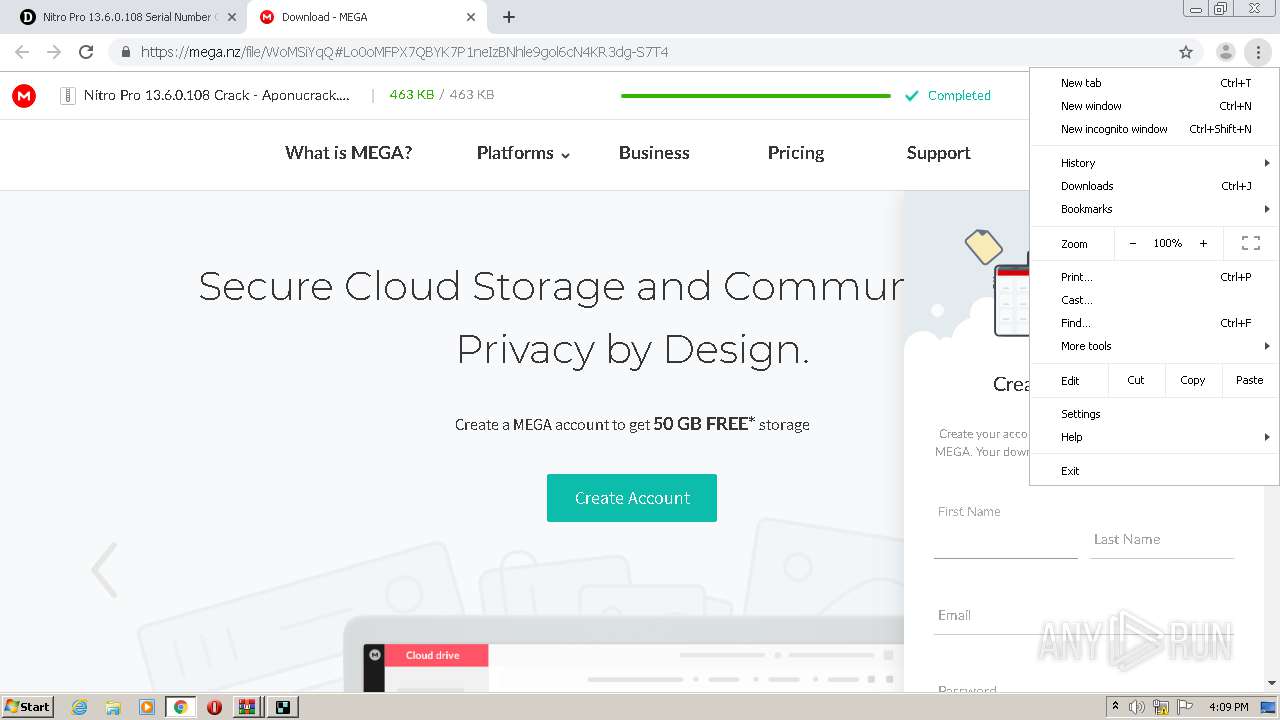Click the padlock site info icon
Screen dimensions: 1280x720
pyautogui.click(x=125, y=52)
